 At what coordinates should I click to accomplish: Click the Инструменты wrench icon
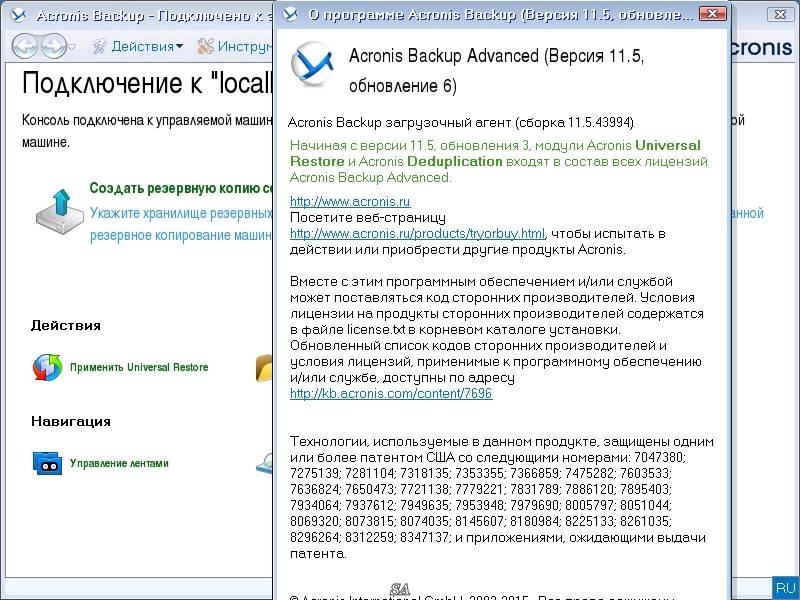(x=206, y=46)
